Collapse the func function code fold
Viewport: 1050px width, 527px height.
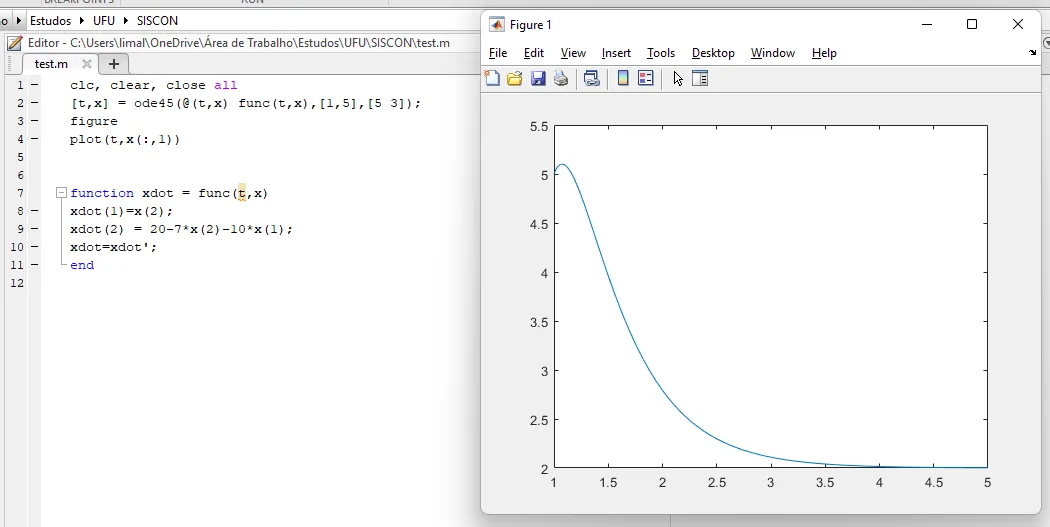(61, 193)
